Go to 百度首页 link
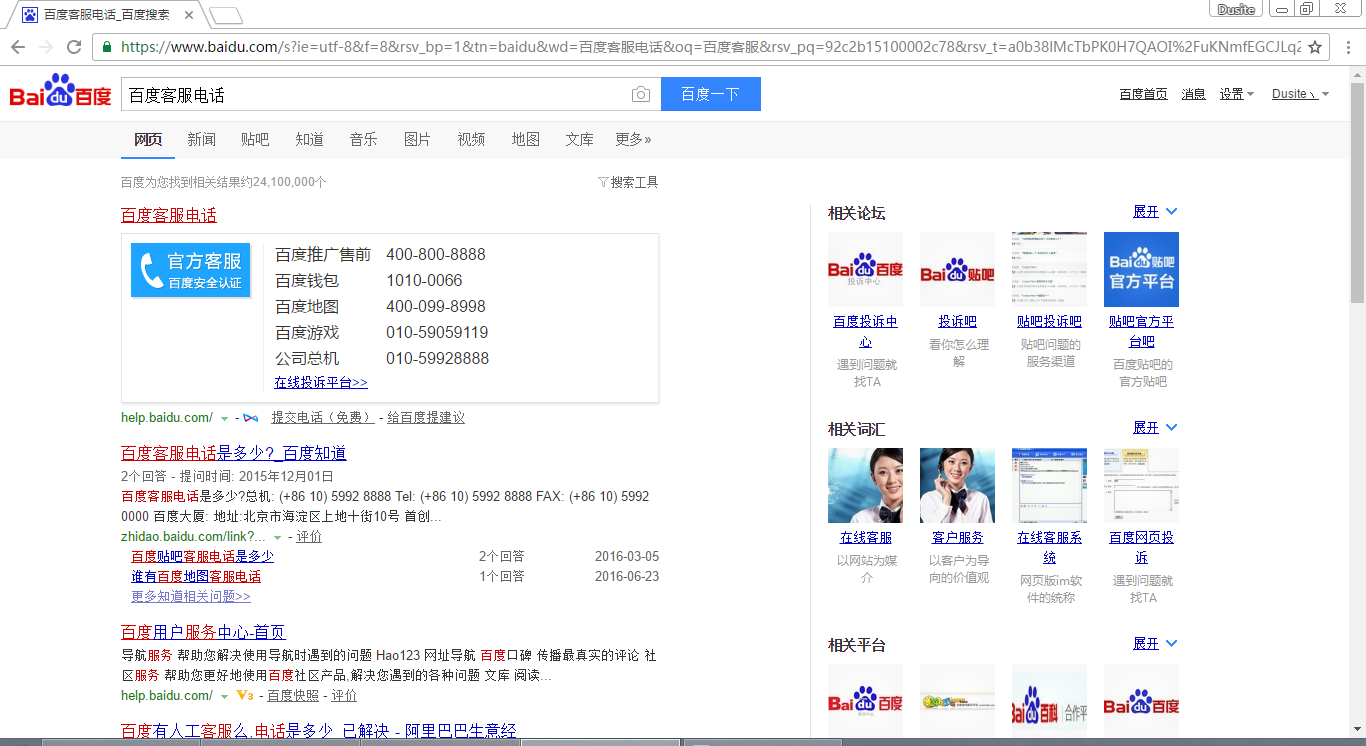The image size is (1366, 746). [x=1143, y=94]
